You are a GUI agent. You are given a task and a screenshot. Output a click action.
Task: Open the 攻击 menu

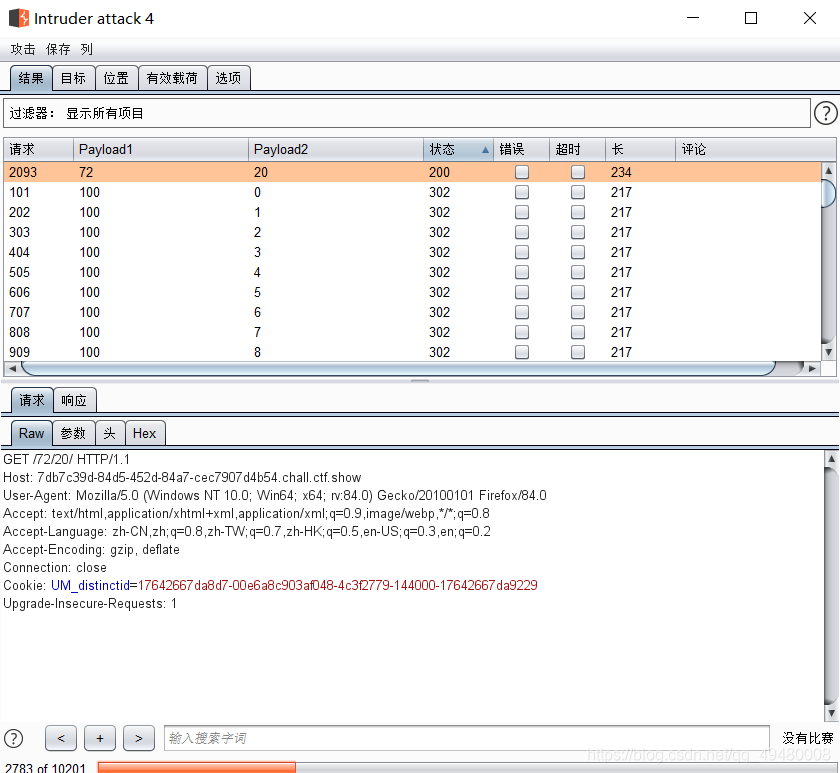[x=23, y=49]
